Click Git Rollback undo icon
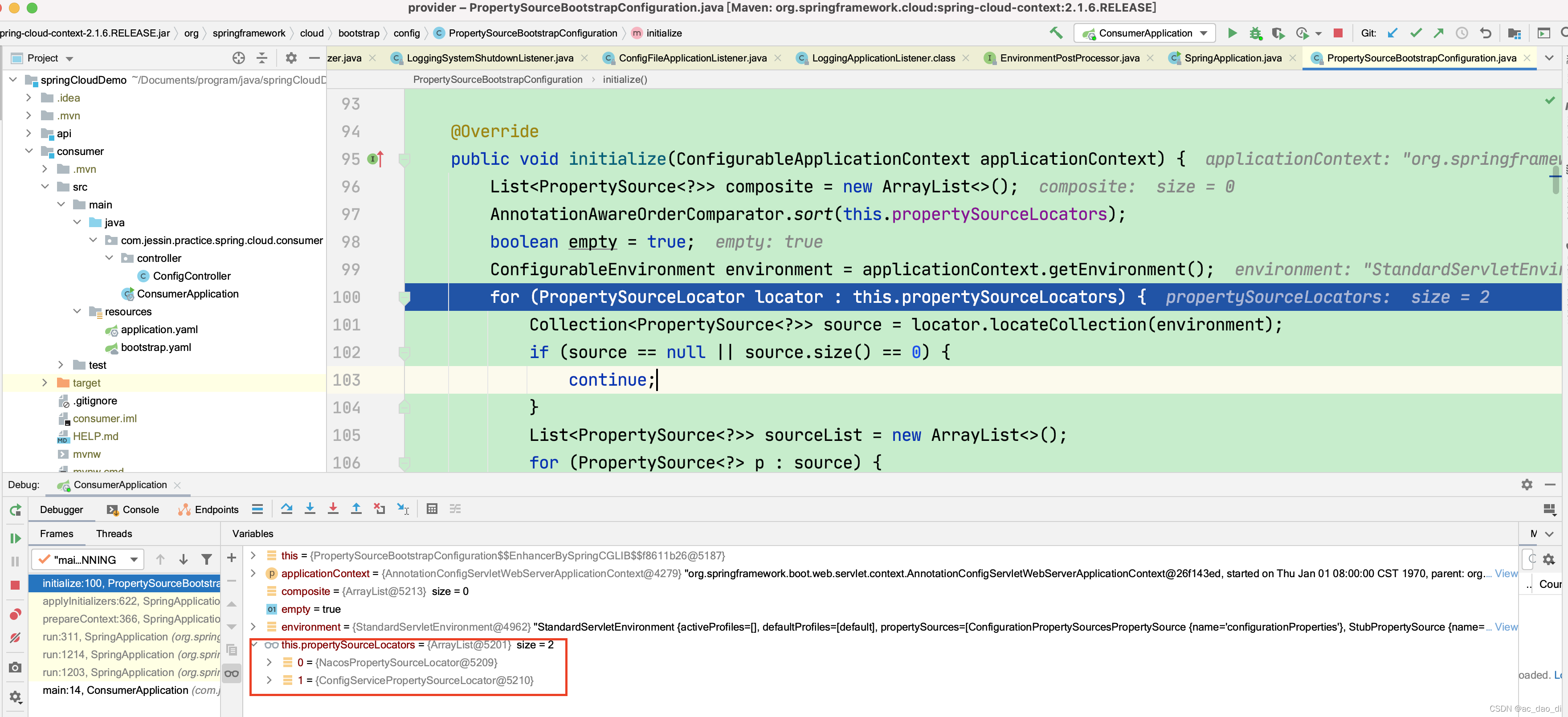Image resolution: width=1568 pixels, height=717 pixels. 1486,33
